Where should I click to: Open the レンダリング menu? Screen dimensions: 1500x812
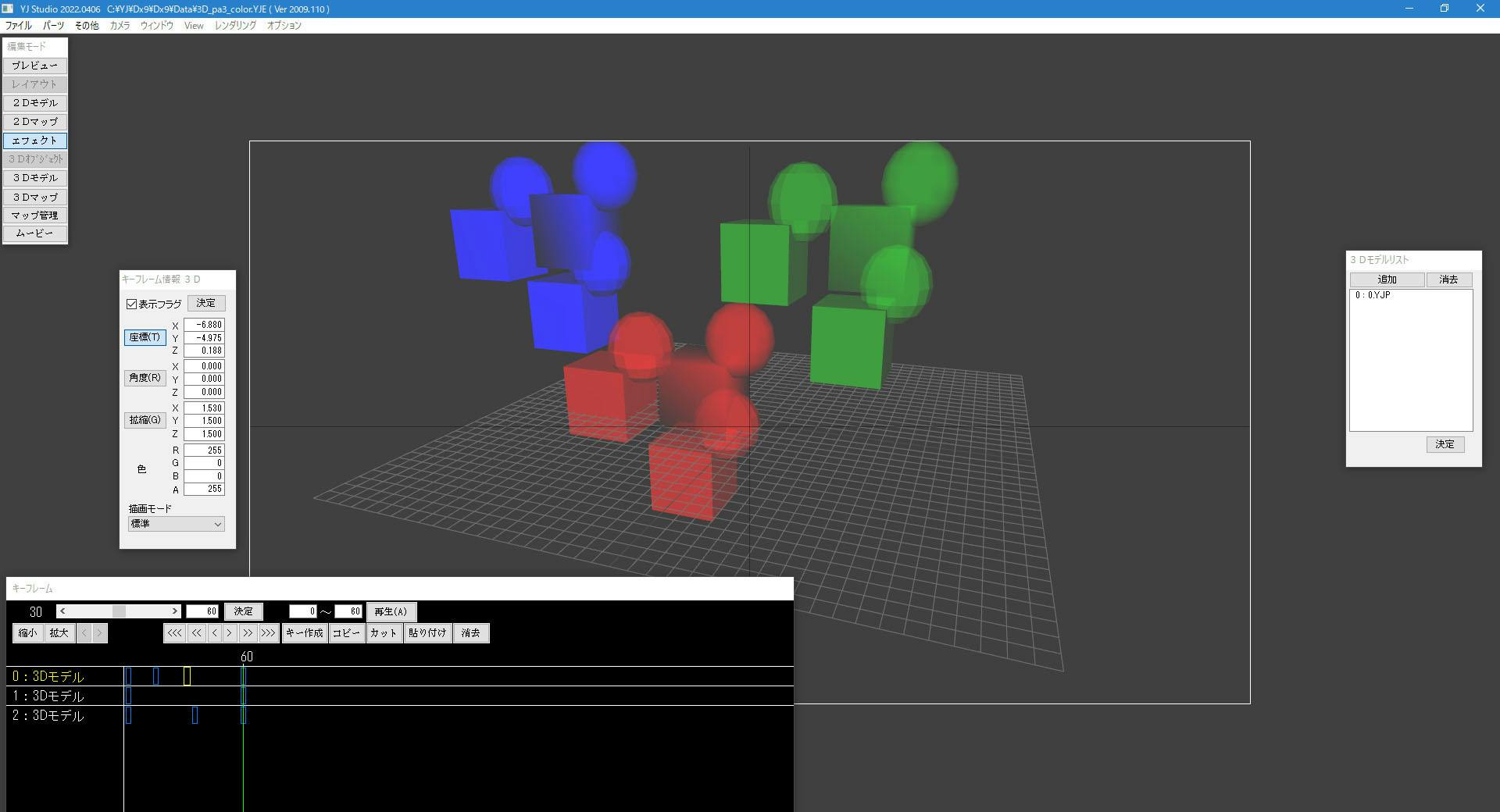click(x=235, y=26)
